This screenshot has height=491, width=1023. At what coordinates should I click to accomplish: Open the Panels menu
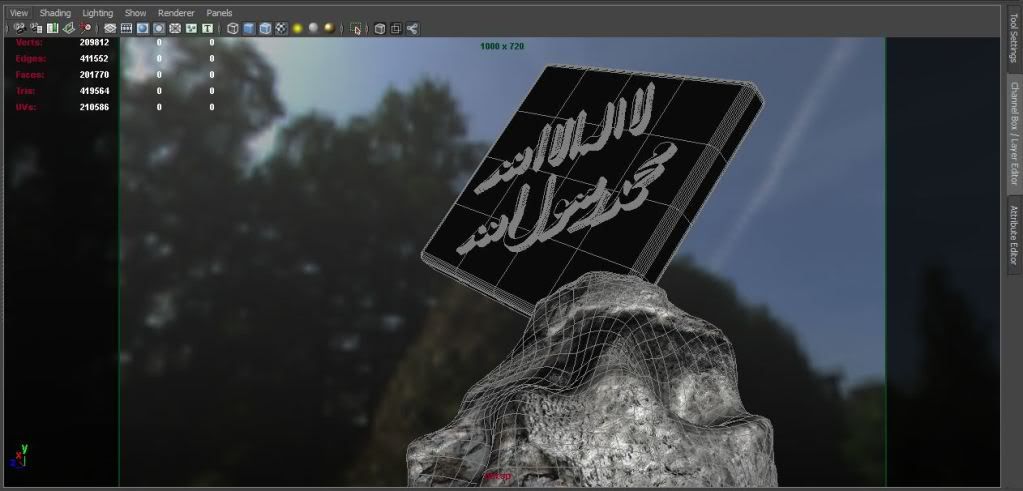(219, 12)
